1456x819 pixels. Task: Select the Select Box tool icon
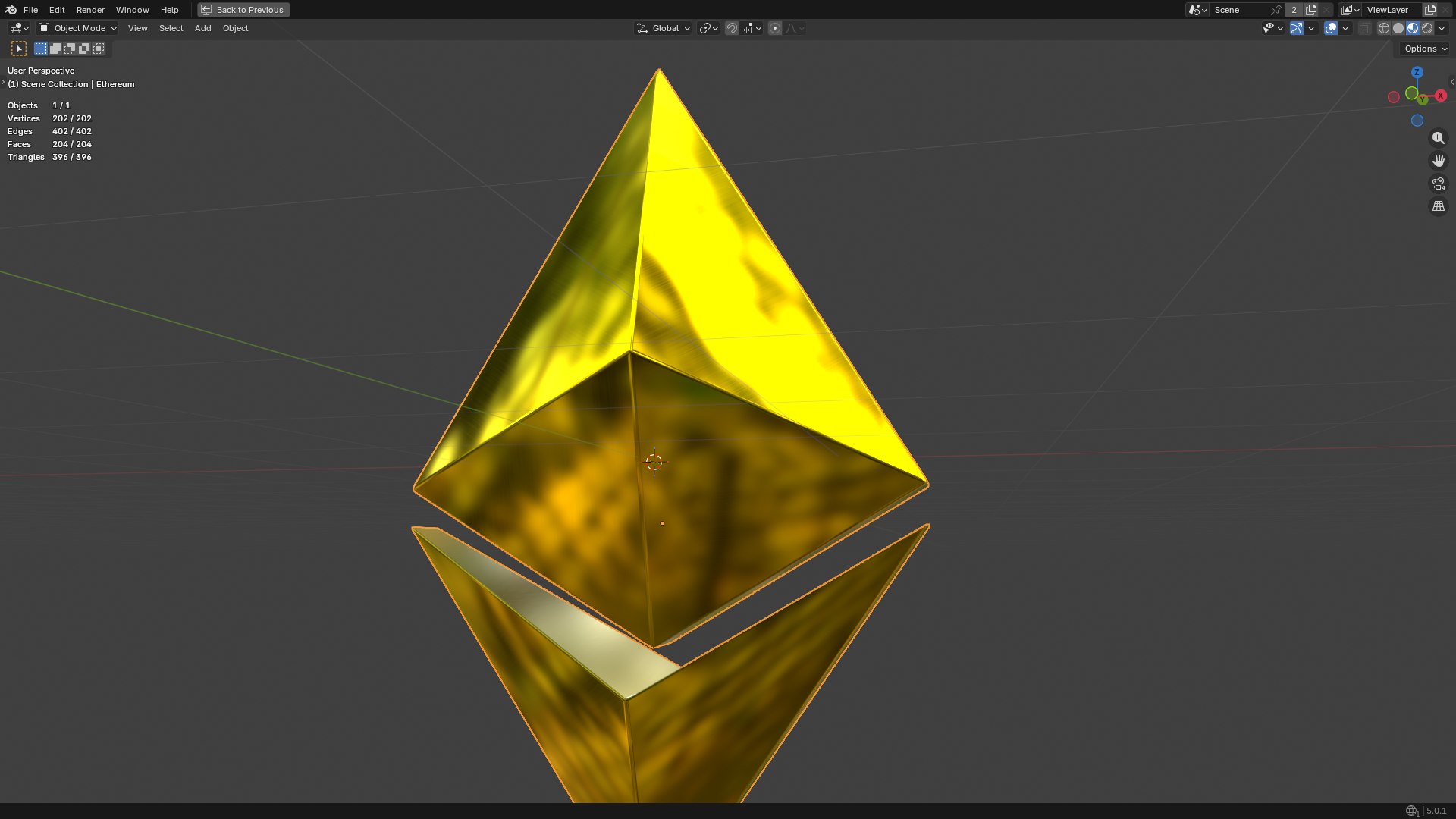point(19,49)
